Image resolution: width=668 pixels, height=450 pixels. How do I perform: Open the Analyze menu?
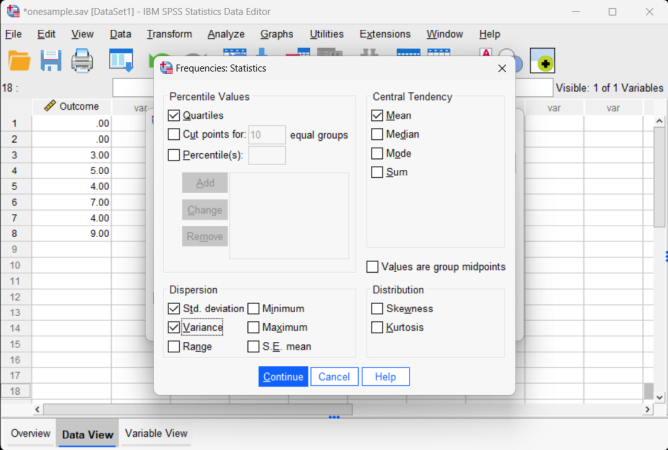click(x=226, y=34)
